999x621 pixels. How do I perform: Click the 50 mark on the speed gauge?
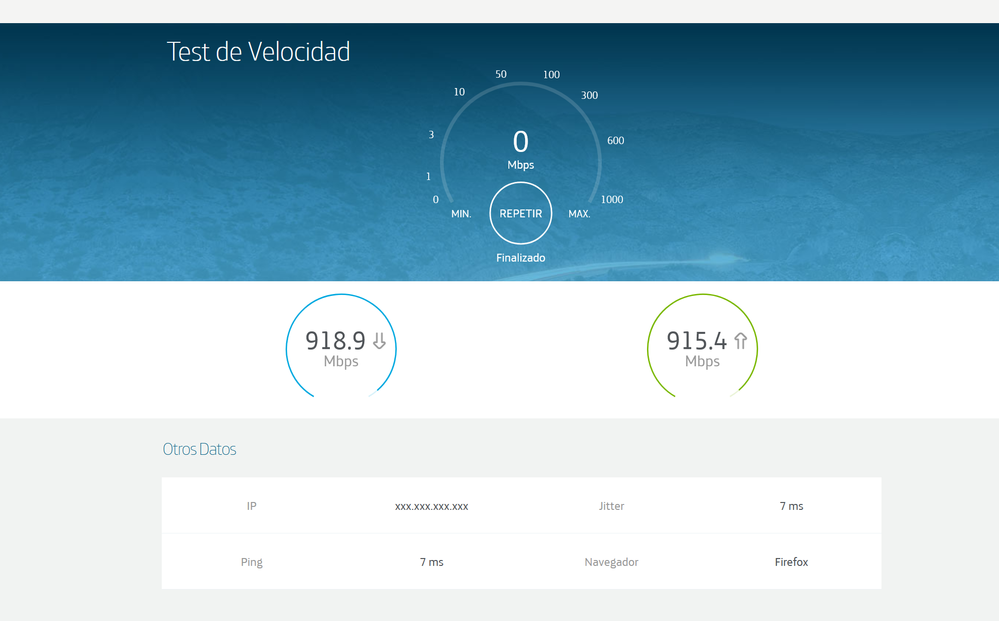click(500, 75)
